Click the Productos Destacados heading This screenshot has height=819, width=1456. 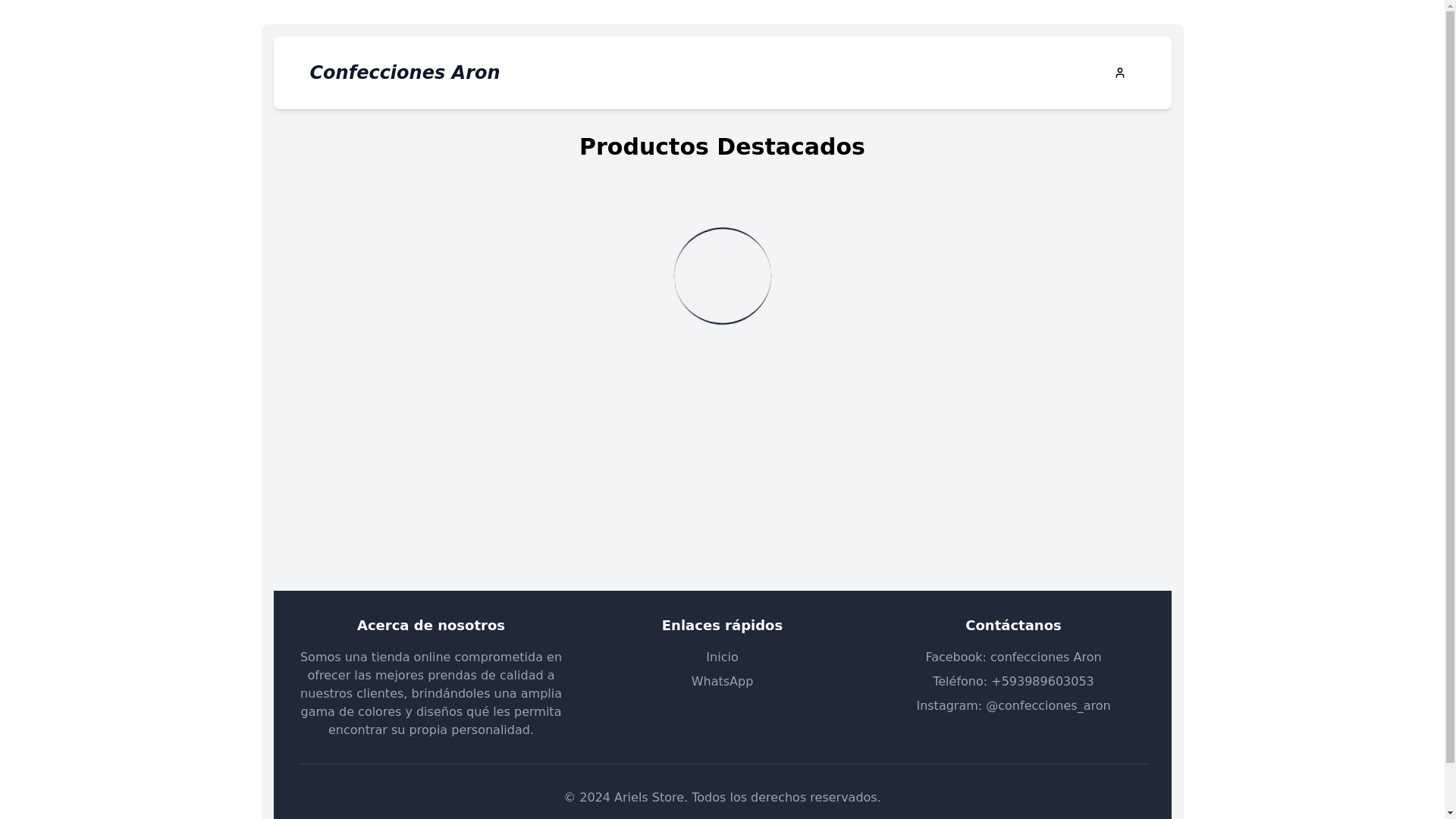pos(722,147)
